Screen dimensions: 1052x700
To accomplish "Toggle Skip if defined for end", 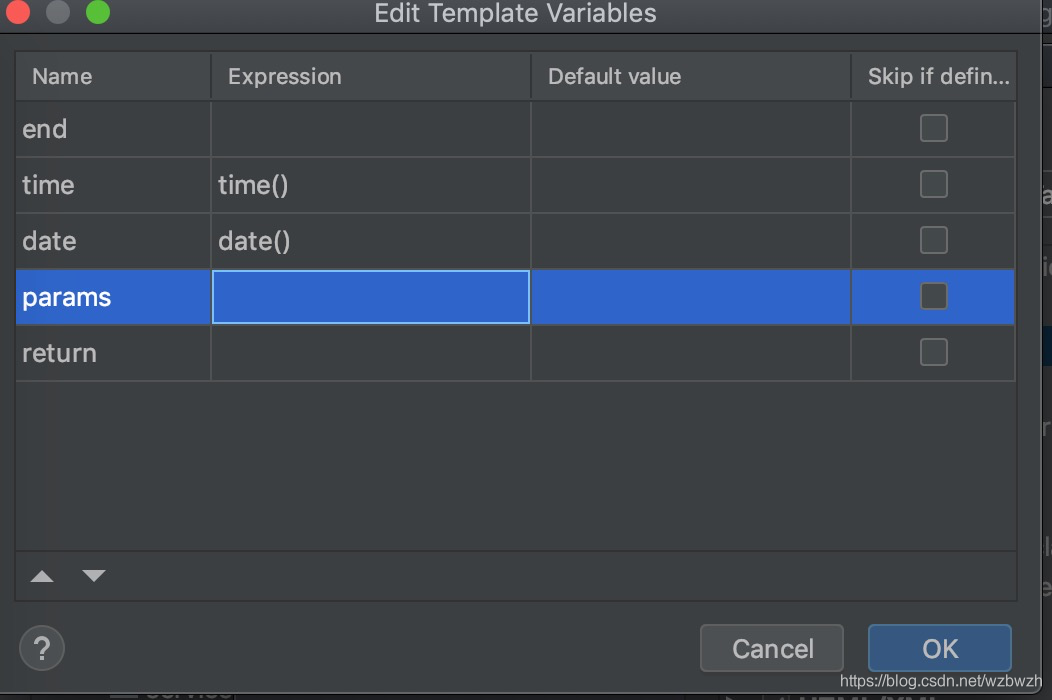I will [933, 128].
